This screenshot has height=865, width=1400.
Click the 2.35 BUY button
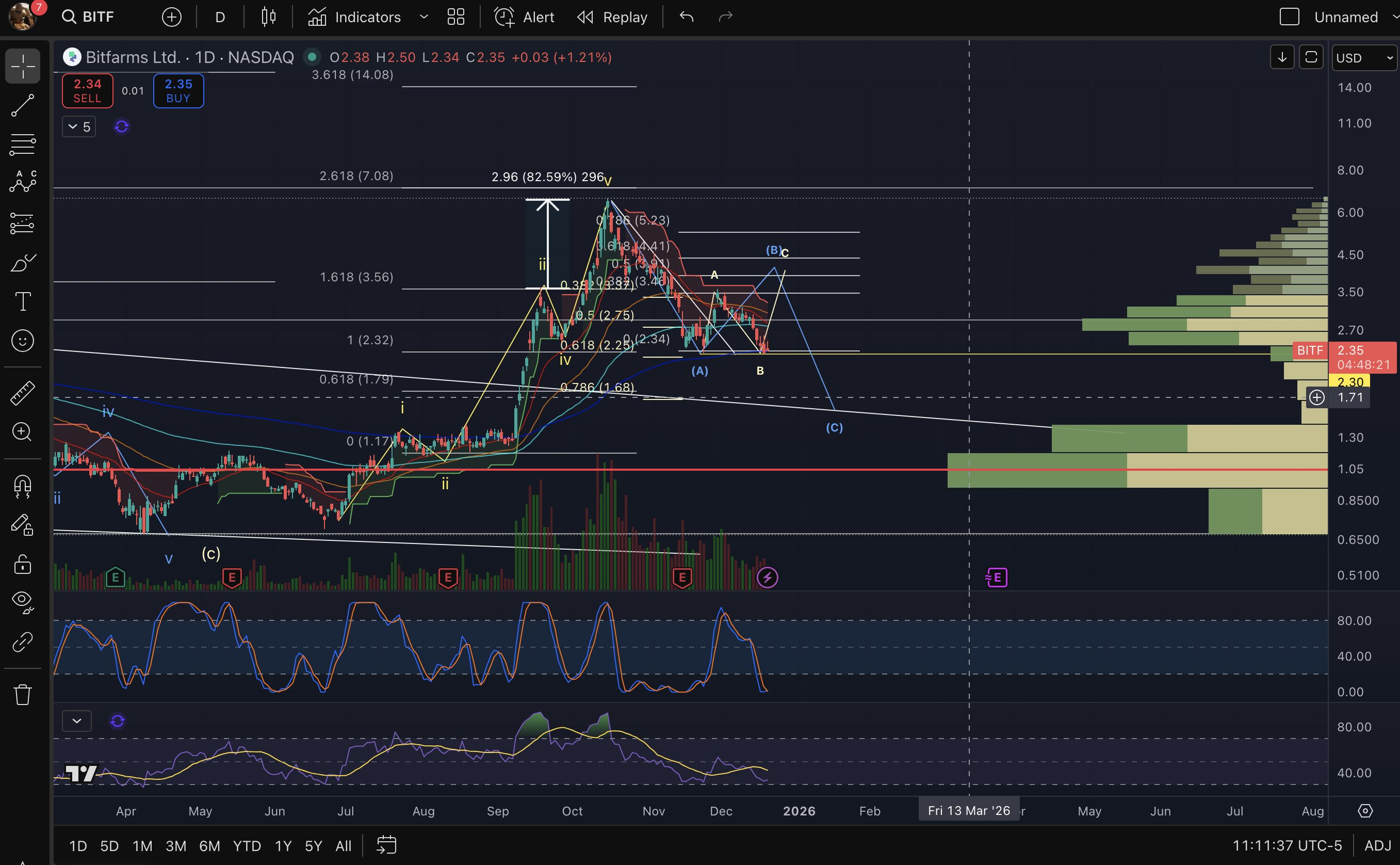tap(178, 91)
